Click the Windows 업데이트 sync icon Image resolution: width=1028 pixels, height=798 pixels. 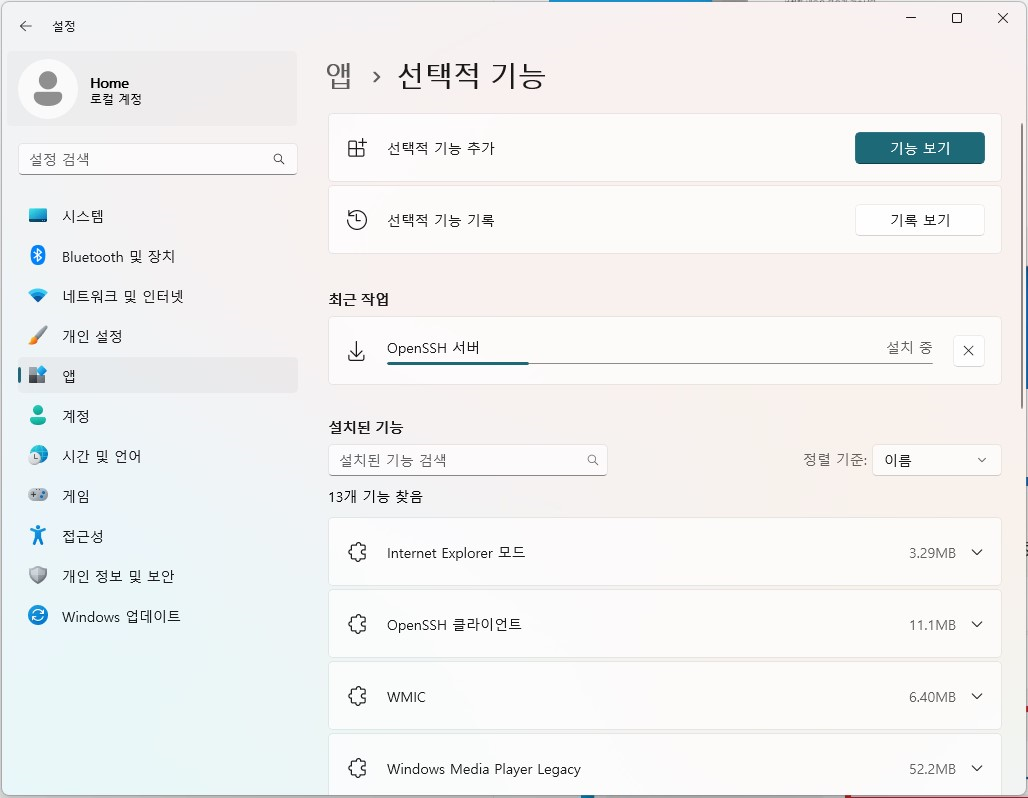pos(38,615)
